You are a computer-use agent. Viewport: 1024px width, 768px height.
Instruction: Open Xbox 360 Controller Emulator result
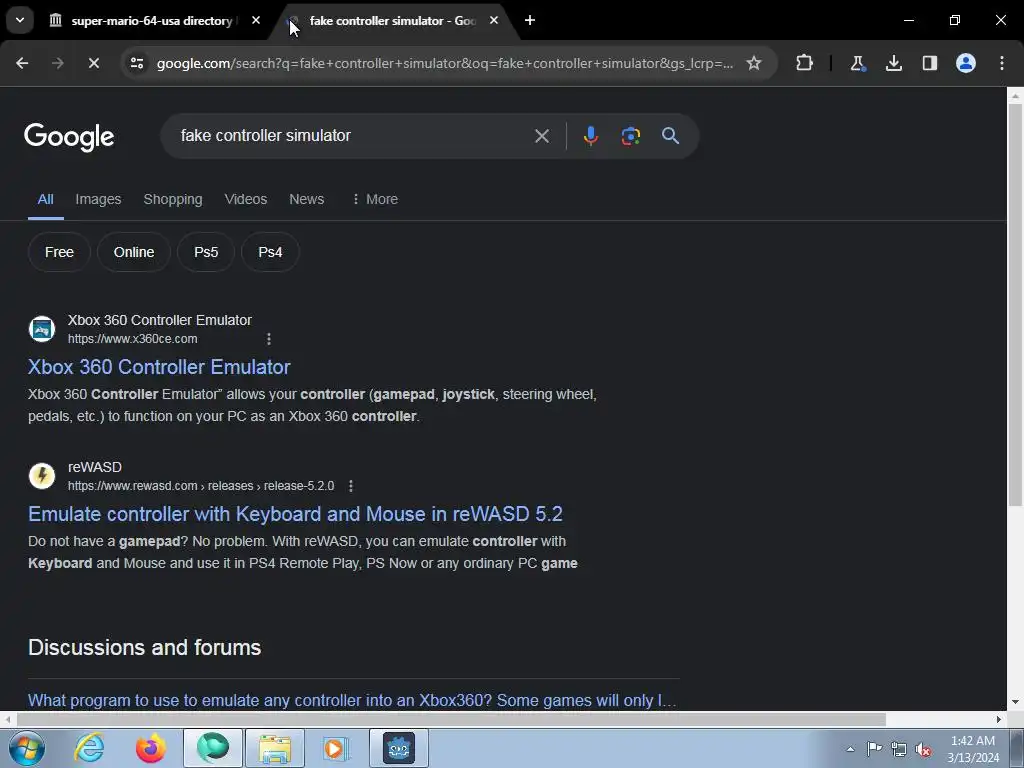coord(159,367)
